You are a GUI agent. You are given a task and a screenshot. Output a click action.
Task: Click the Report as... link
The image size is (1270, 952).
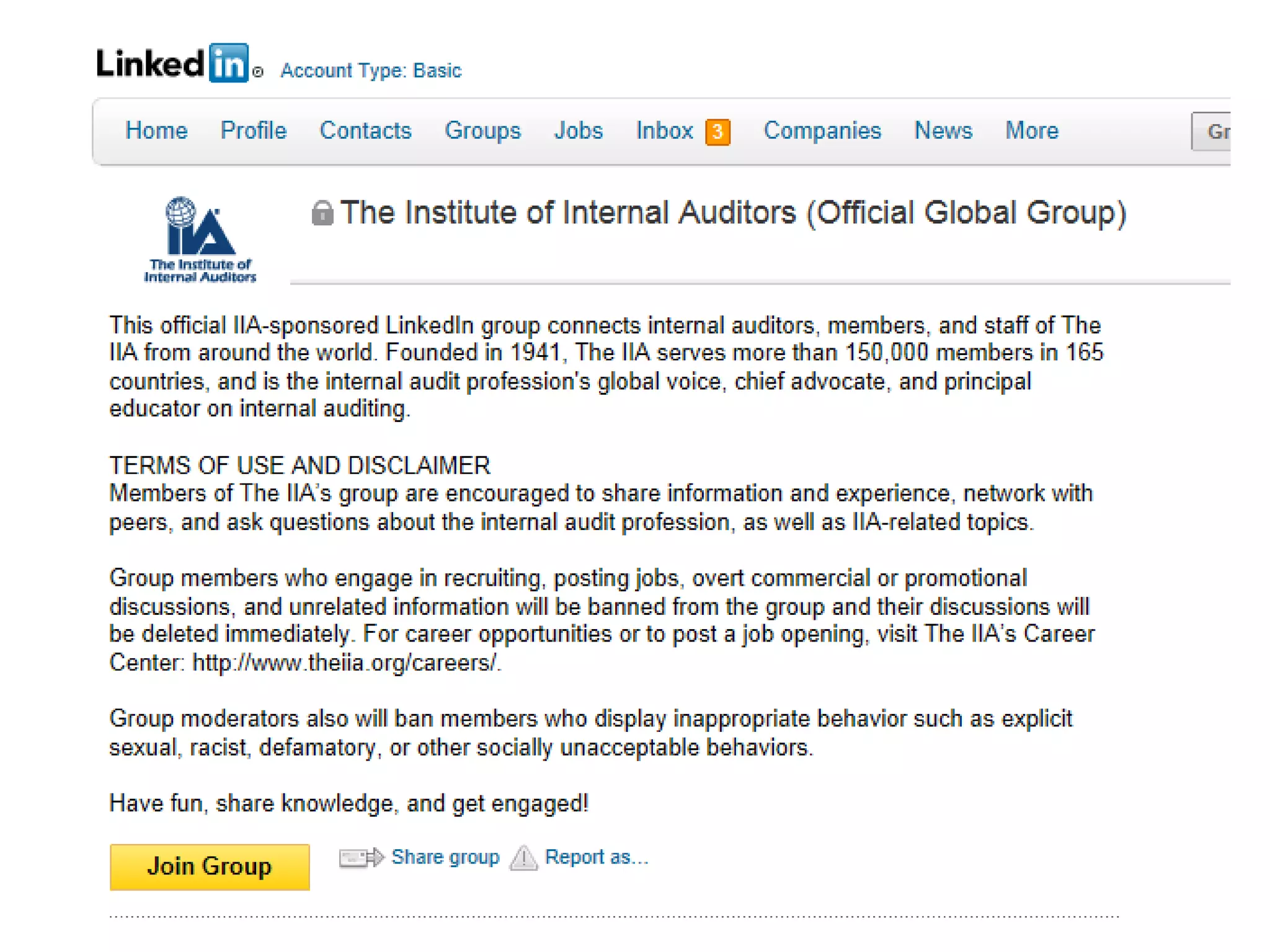pyautogui.click(x=596, y=857)
